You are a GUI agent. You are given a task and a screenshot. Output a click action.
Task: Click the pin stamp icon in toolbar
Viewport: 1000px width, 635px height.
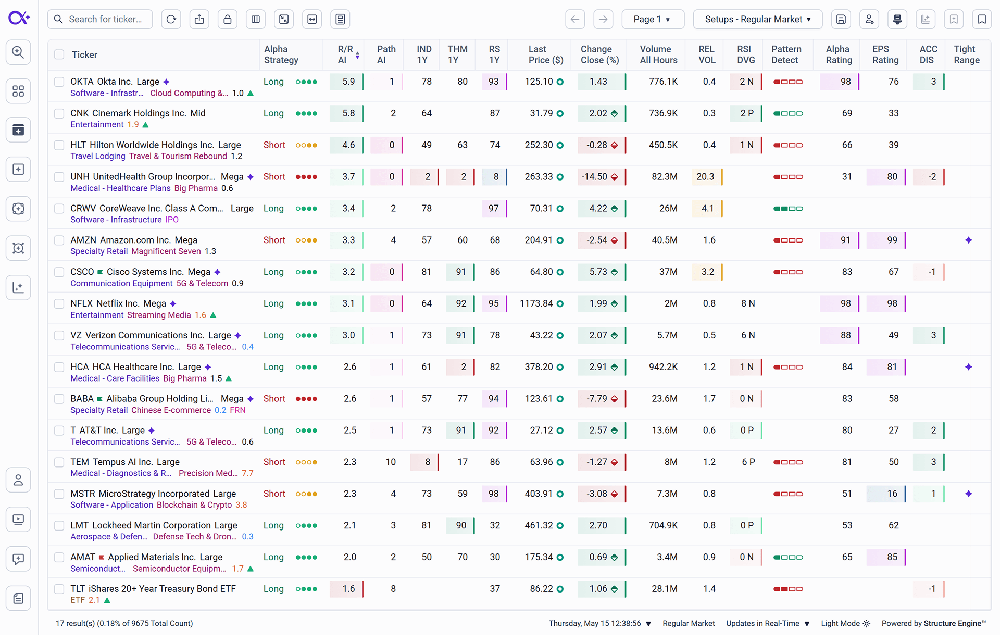click(x=897, y=19)
